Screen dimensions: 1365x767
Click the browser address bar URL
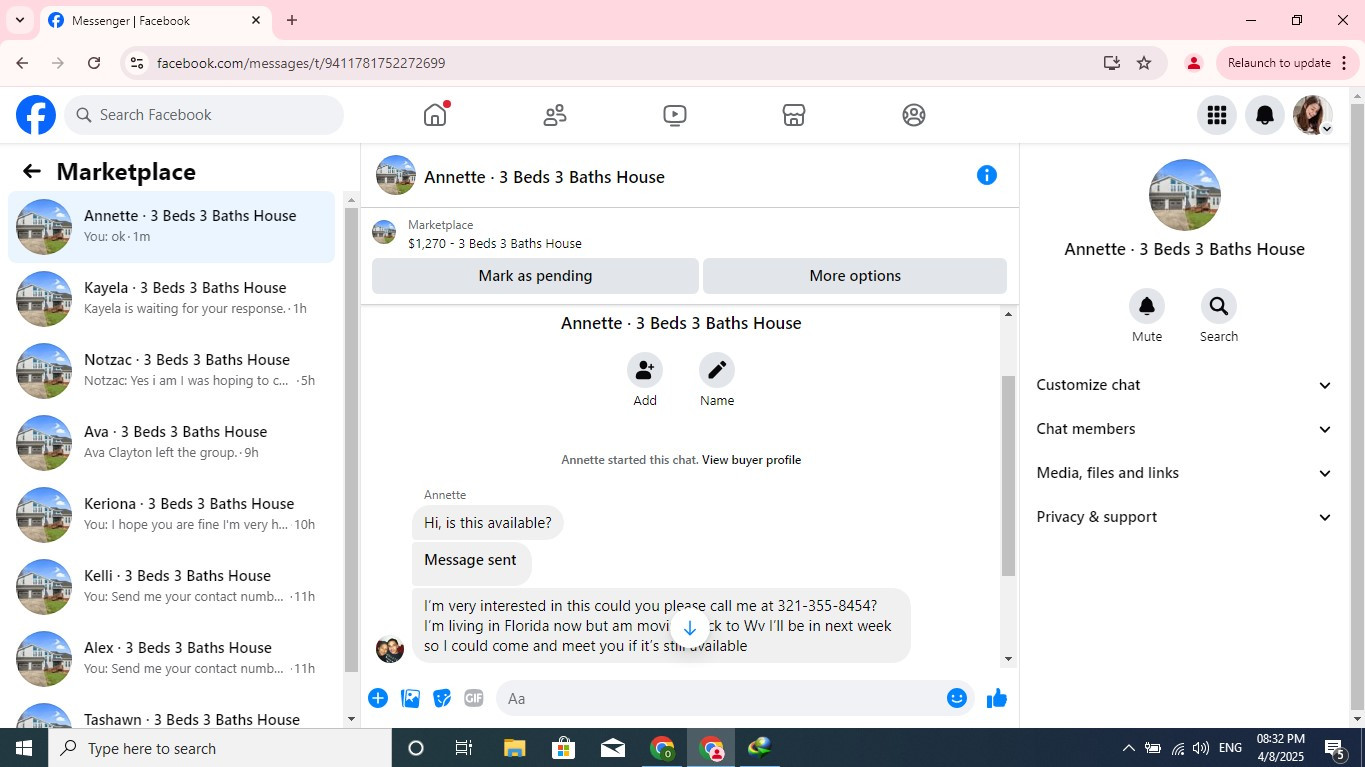(301, 63)
